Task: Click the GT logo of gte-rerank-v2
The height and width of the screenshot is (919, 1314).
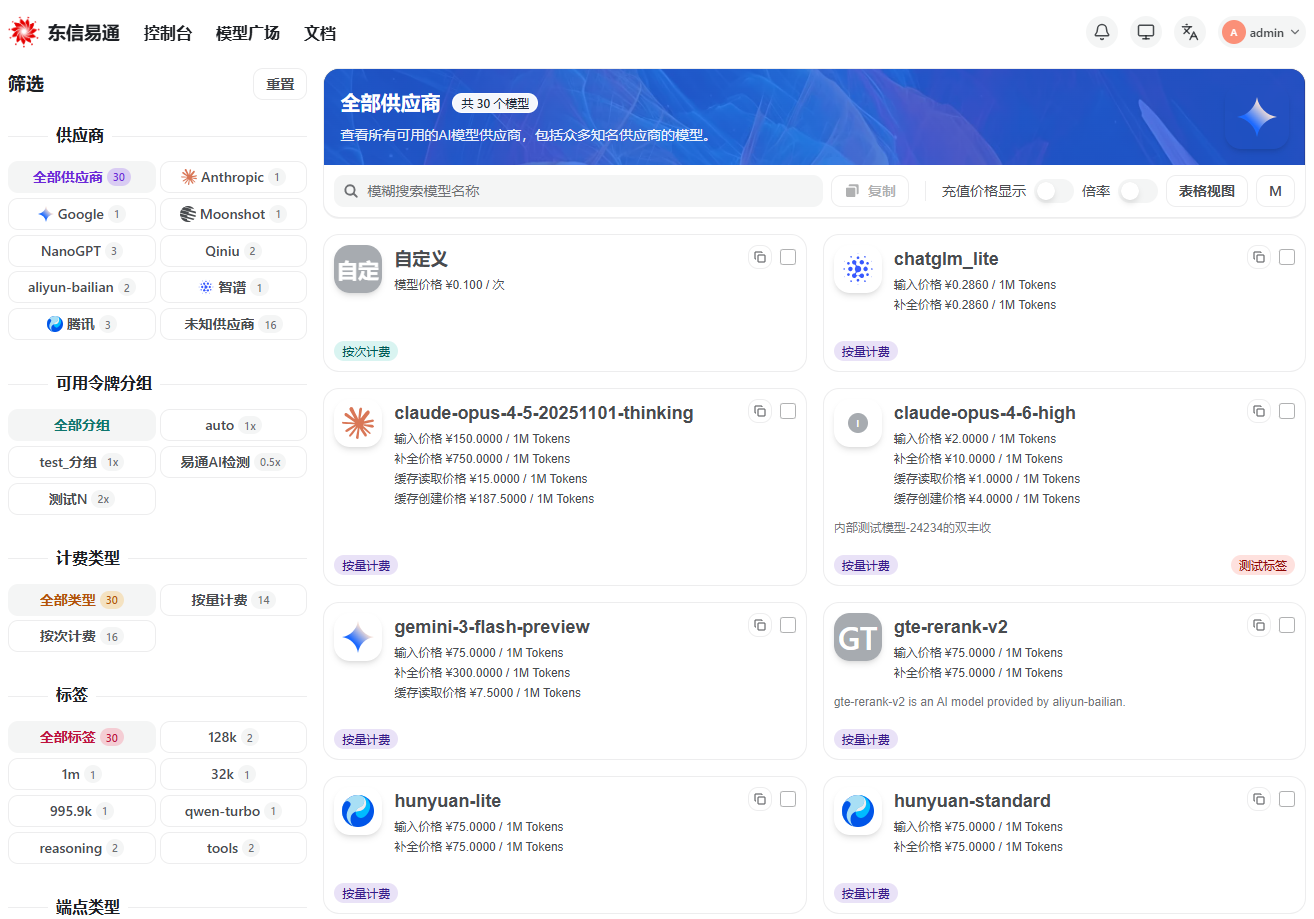Action: pyautogui.click(x=858, y=637)
